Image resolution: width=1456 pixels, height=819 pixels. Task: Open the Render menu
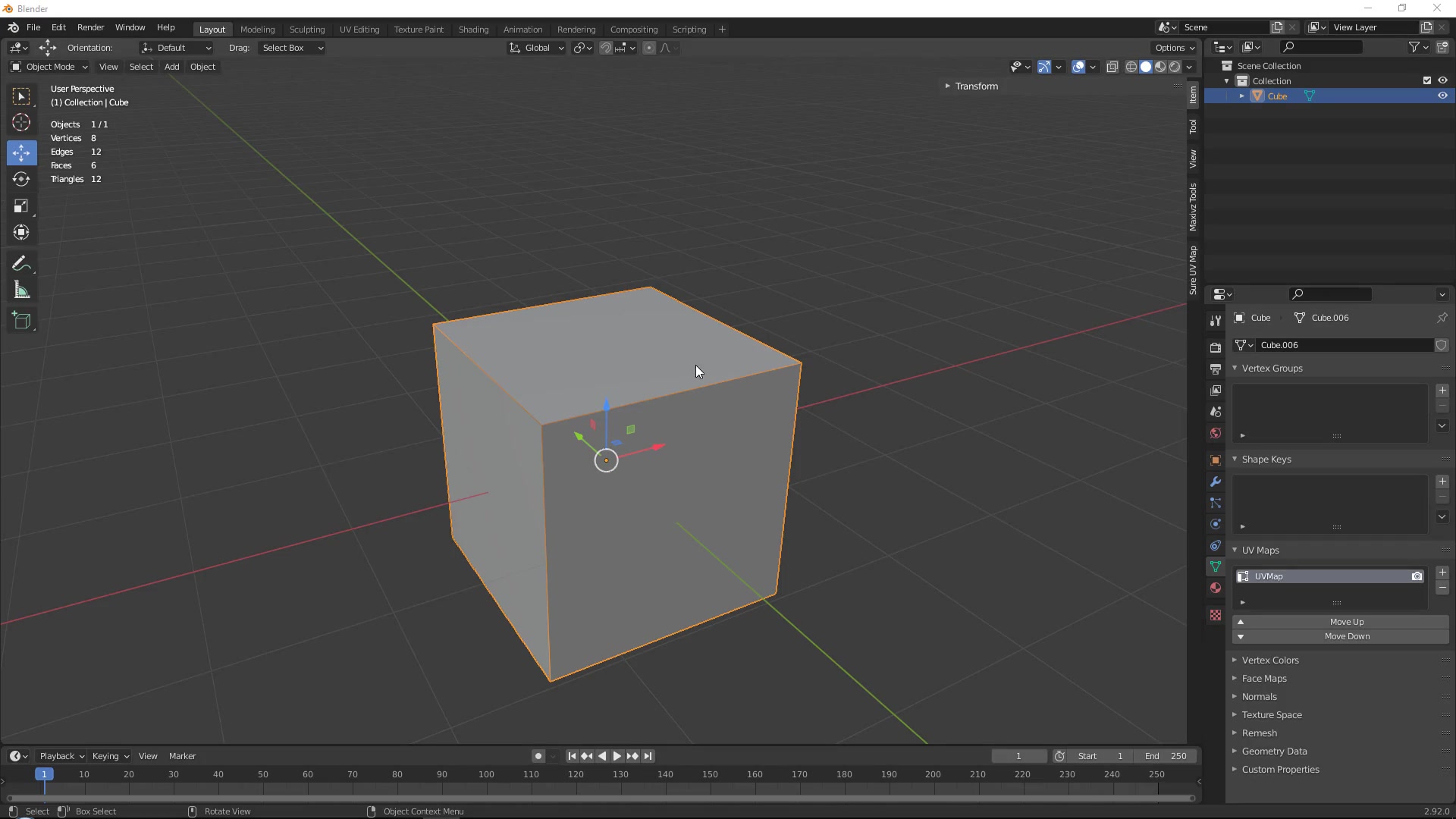pos(90,27)
